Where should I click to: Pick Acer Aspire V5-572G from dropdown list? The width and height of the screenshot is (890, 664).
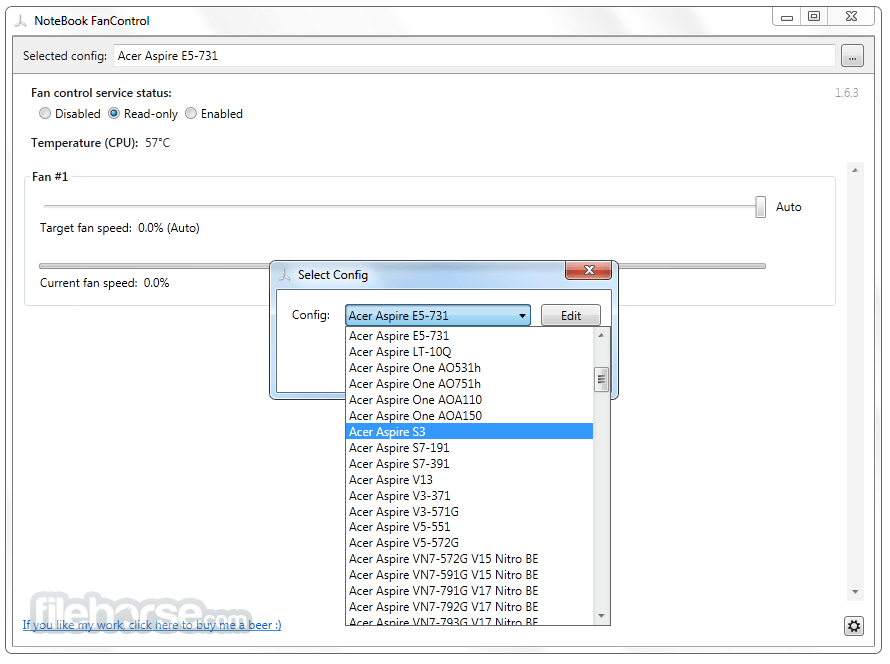[469, 543]
